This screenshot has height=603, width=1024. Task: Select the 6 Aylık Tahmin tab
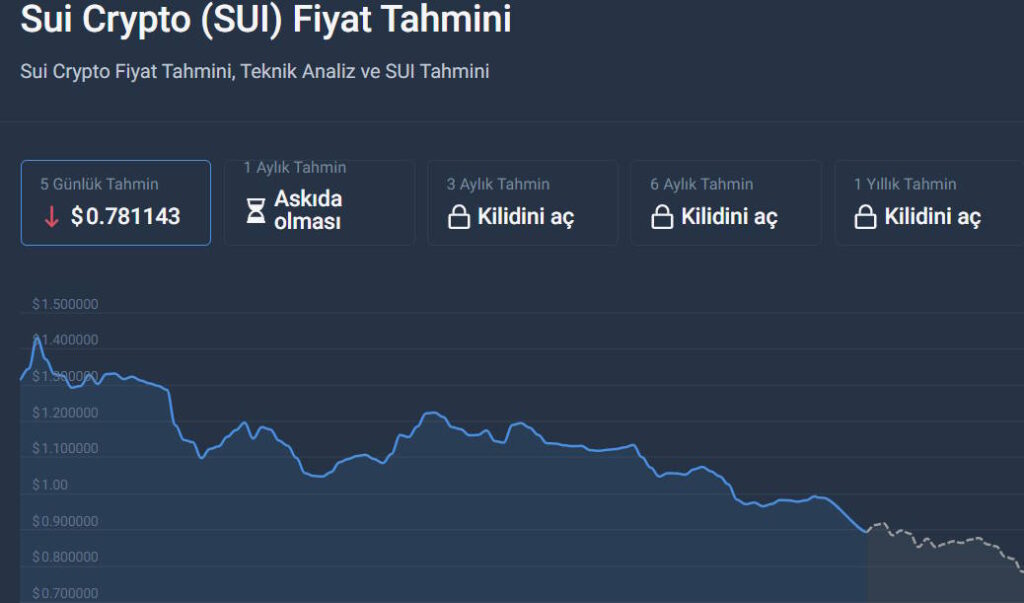(x=726, y=203)
